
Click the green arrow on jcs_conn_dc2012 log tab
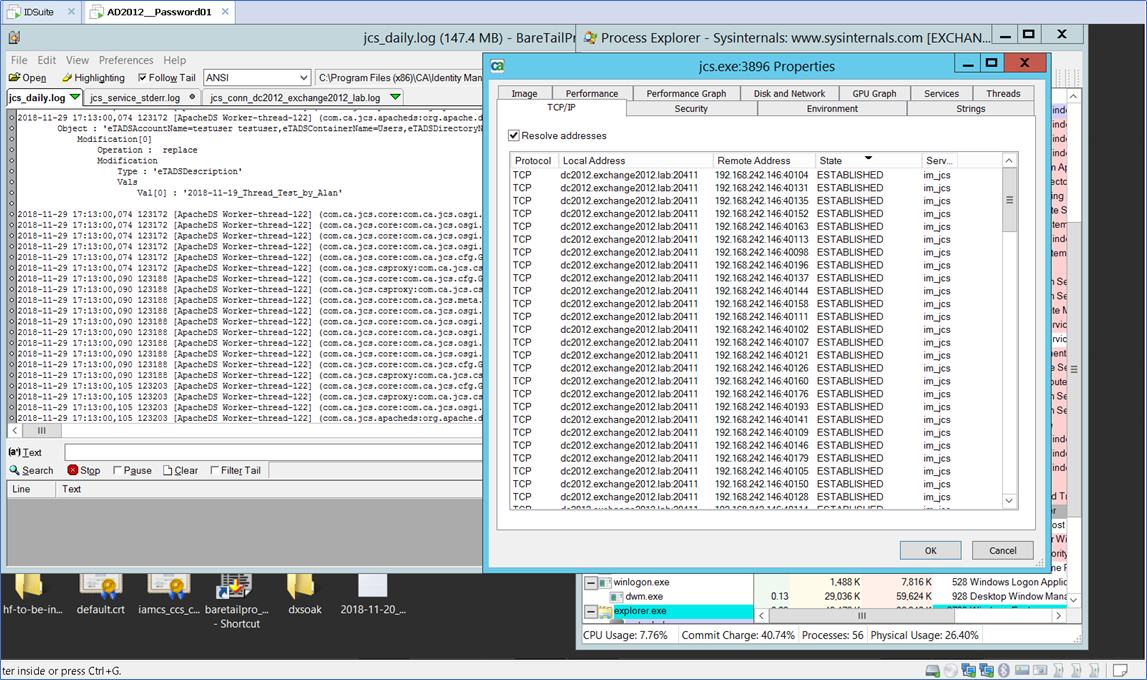[x=396, y=97]
